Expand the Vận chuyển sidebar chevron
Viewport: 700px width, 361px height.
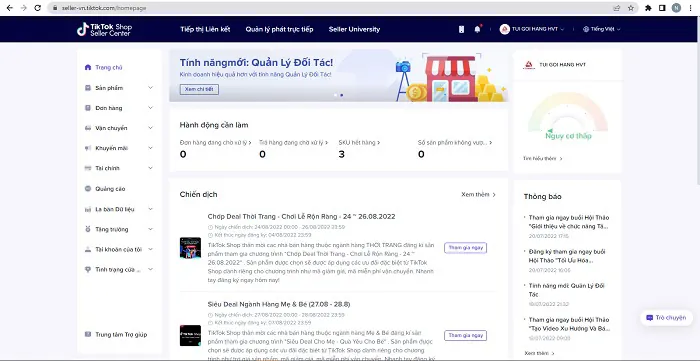click(x=150, y=128)
